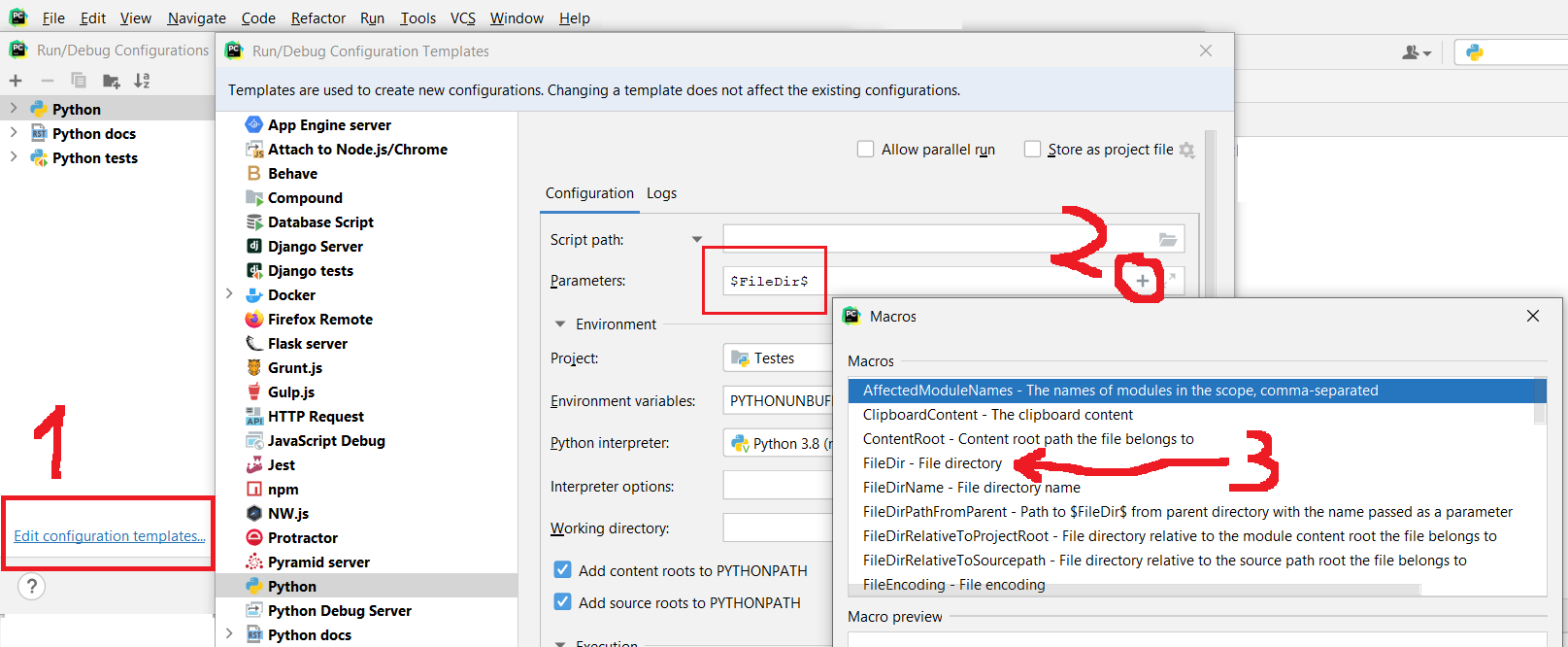The width and height of the screenshot is (1568, 647).
Task: Expand Python docs node in configurations tree
Action: pos(14,133)
